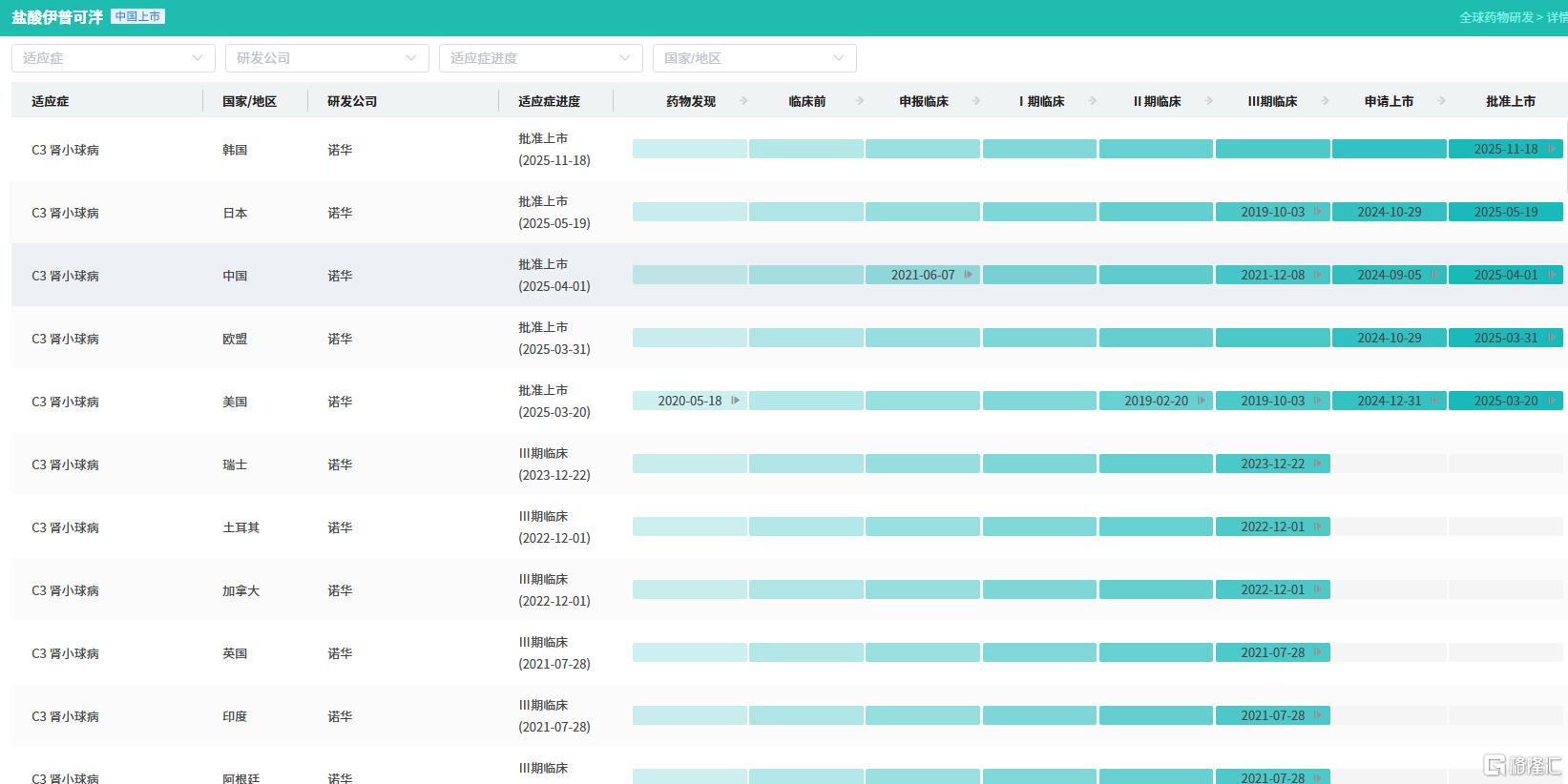Click the 中国上市 tag badge
The height and width of the screenshot is (784, 1568).
tap(138, 16)
